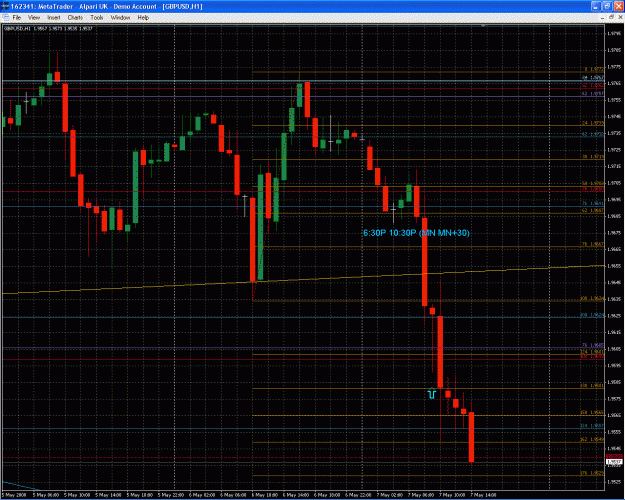Open the Window menu
This screenshot has height=500, width=625.
pos(120,18)
